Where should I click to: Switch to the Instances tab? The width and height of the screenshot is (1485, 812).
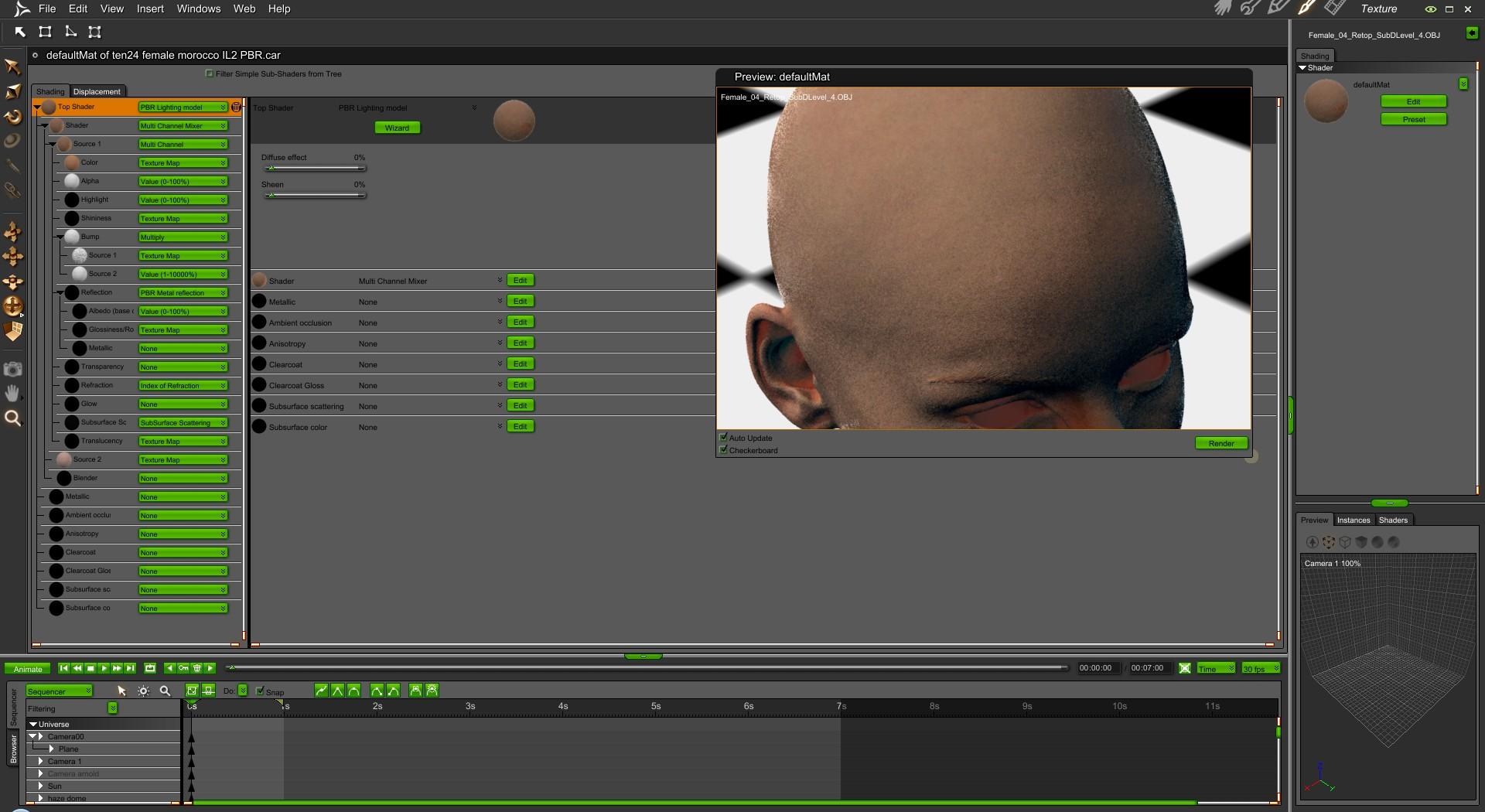pos(1354,520)
